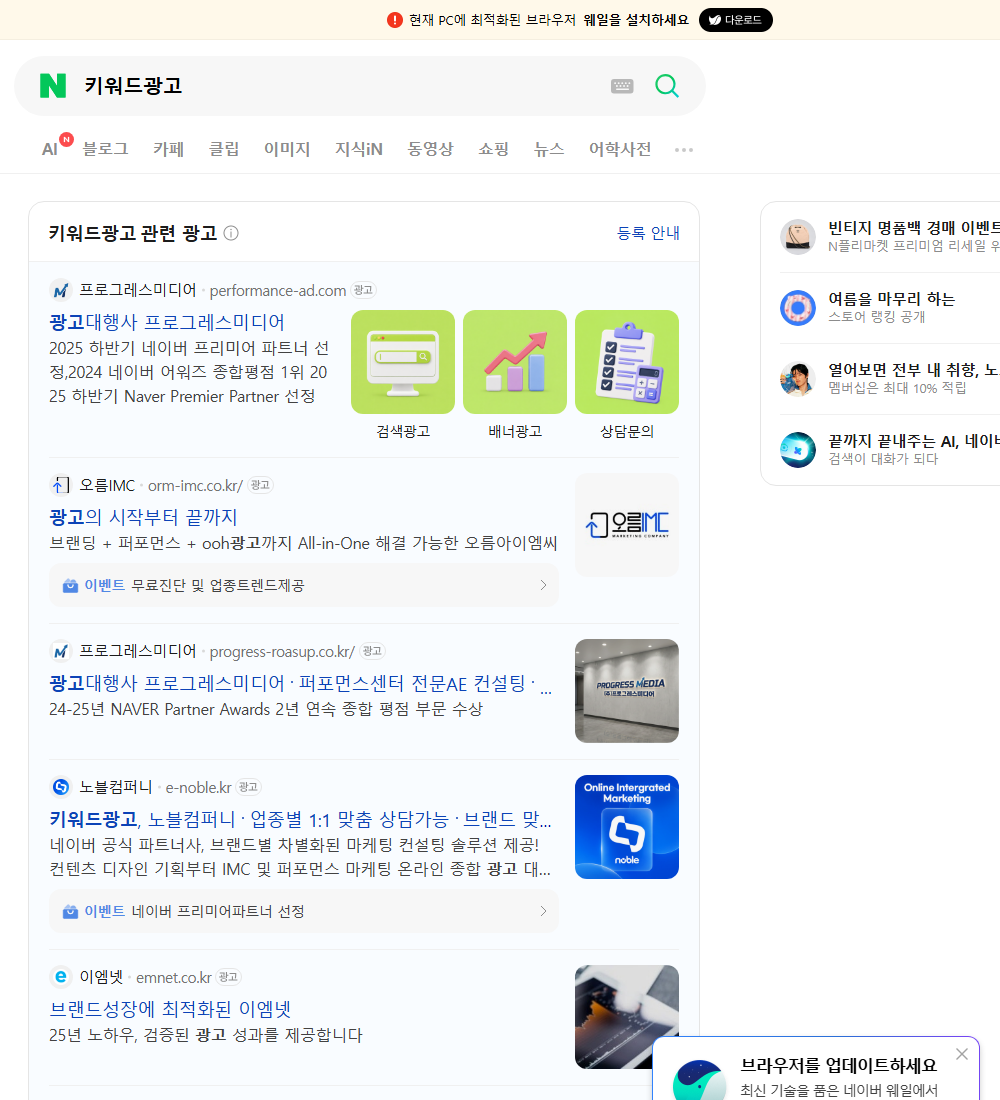Viewport: 1000px width, 1100px height.
Task: Switch to the AI tab
Action: 50,149
